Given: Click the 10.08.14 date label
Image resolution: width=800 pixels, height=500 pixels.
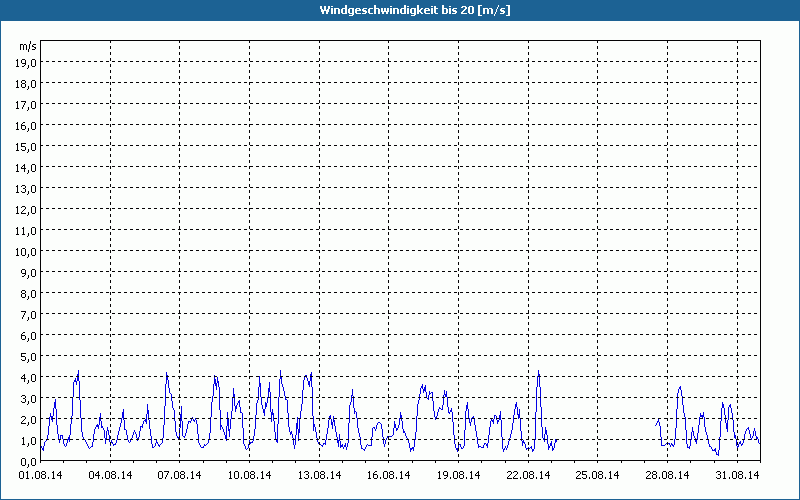Looking at the screenshot, I should pyautogui.click(x=249, y=475).
